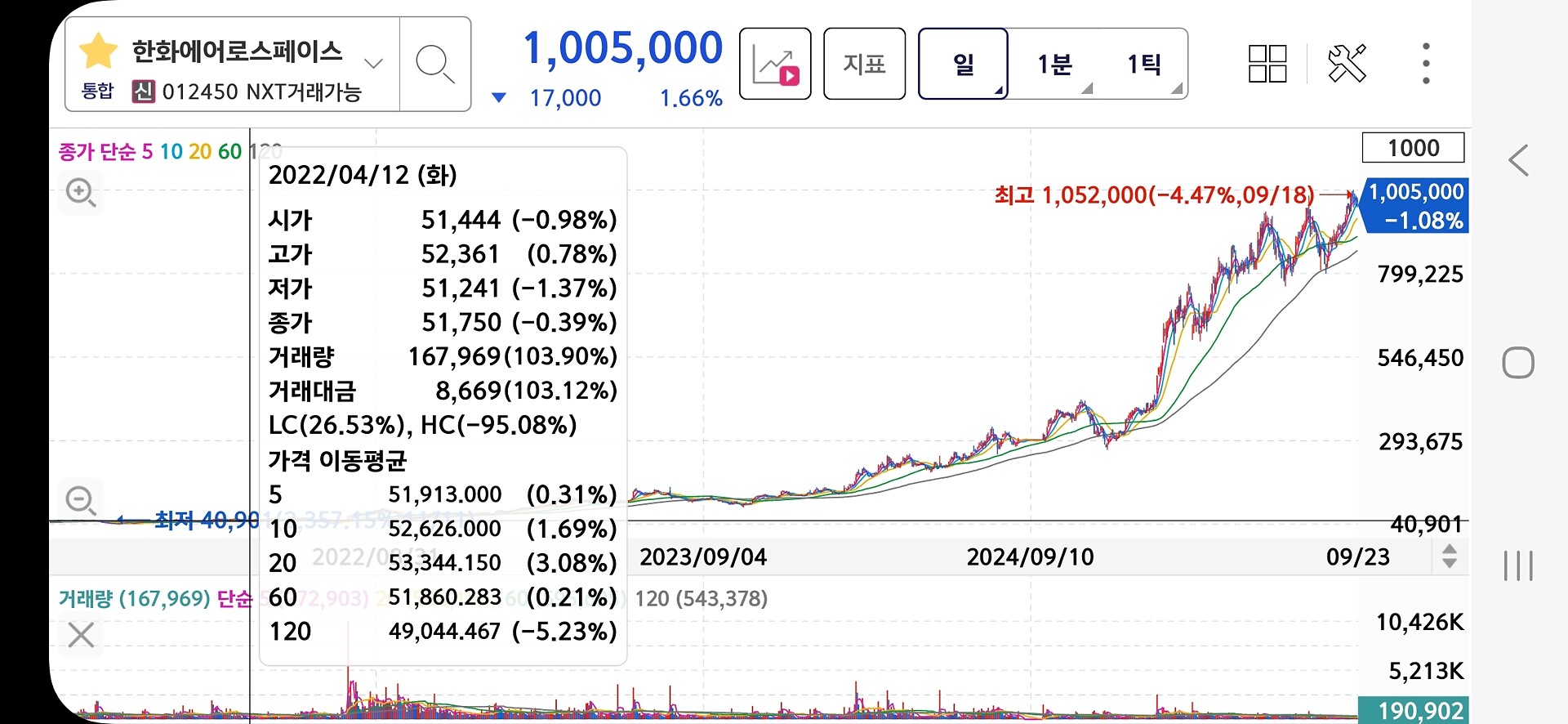
Task: Select the 일 daily period tab
Action: 964,64
